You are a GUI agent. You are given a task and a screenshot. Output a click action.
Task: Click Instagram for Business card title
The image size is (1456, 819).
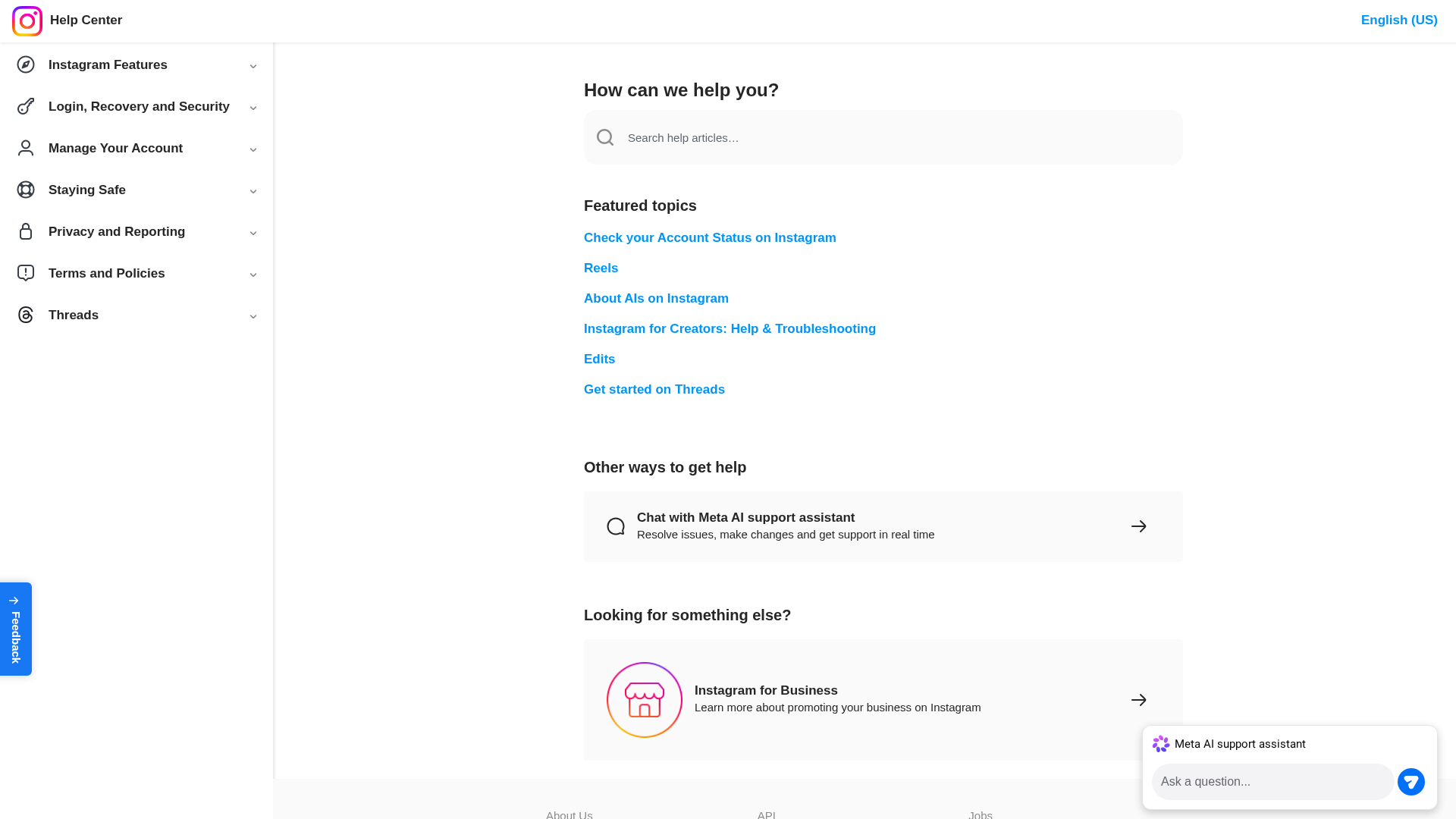pos(766,691)
